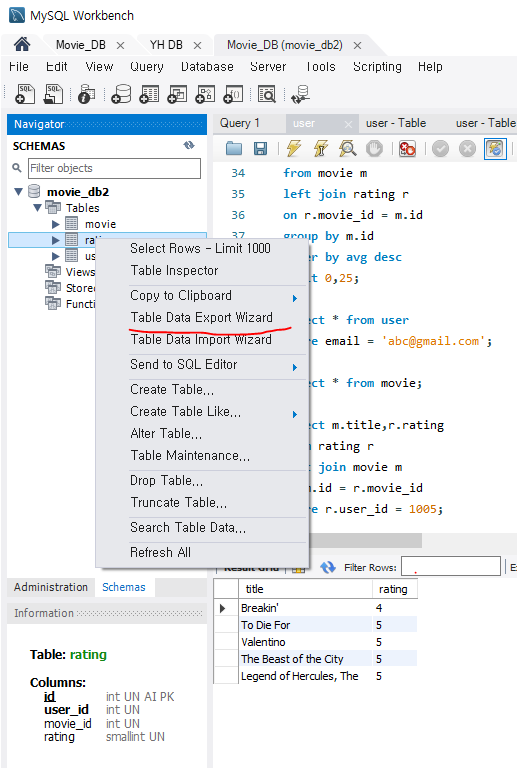Open the Query menu
The height and width of the screenshot is (768, 517).
pos(146,67)
